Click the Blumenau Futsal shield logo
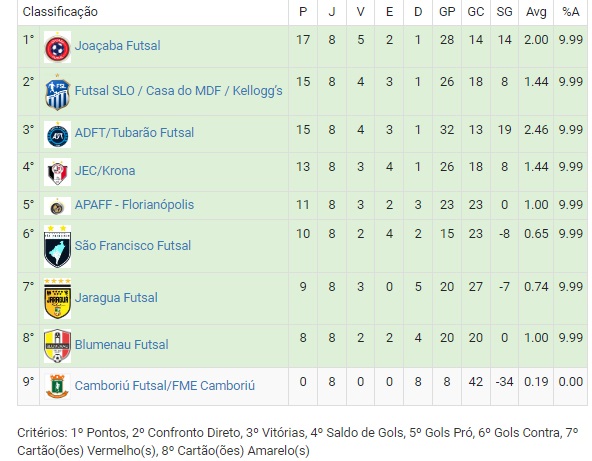592x461 pixels. (x=57, y=346)
